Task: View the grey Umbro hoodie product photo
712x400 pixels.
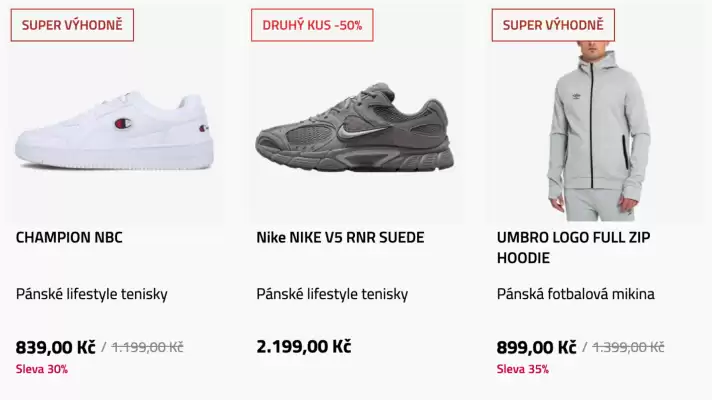Action: (597, 130)
